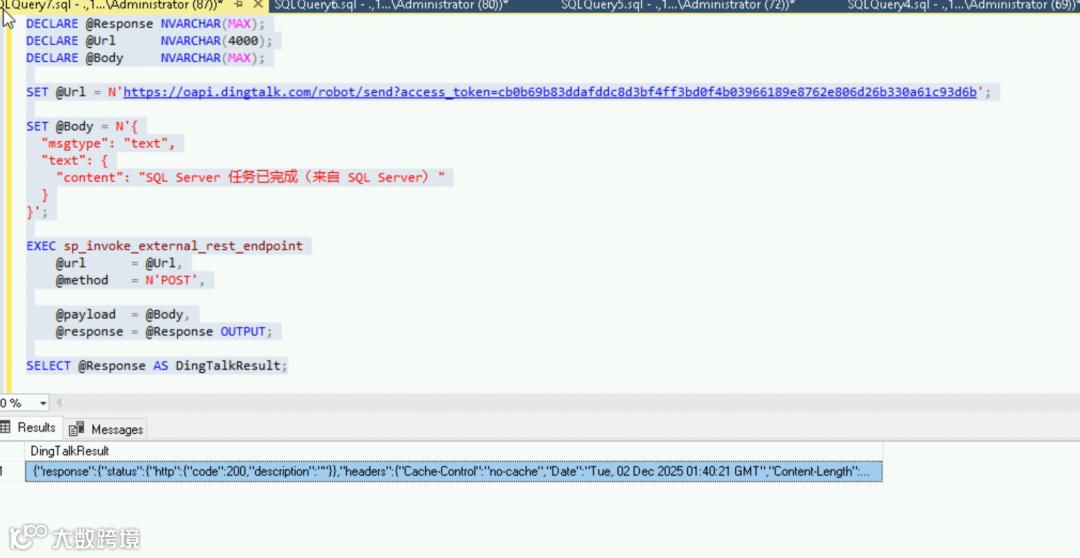The height and width of the screenshot is (558, 1080).
Task: Click the @method = N'POST' line
Action: [x=131, y=280]
